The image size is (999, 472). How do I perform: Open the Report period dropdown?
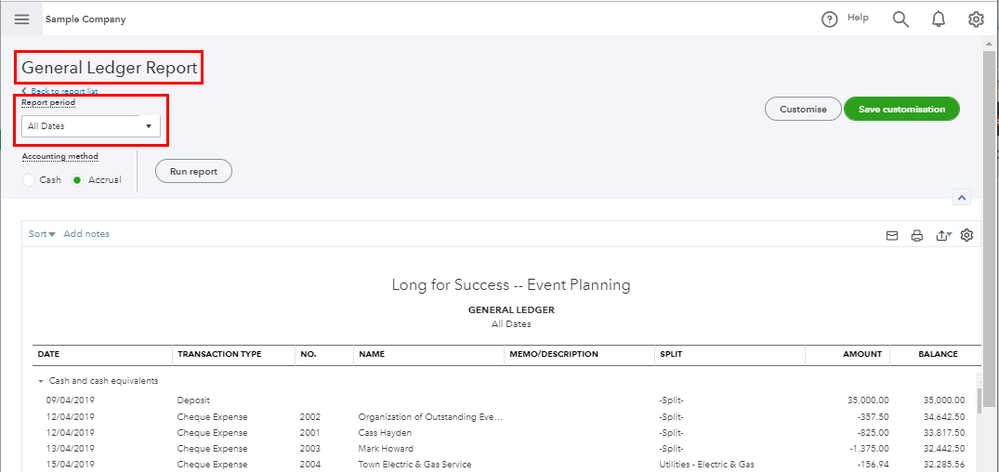click(x=91, y=126)
